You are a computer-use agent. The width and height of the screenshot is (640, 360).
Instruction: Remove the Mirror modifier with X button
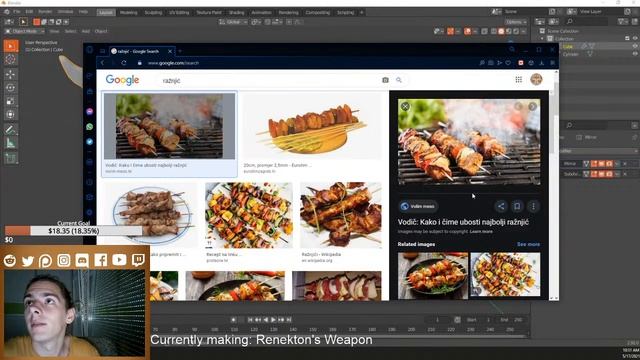(x=625, y=164)
